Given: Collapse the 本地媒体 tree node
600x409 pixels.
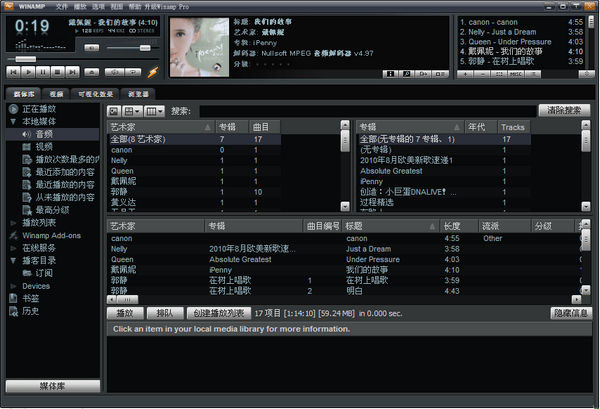Looking at the screenshot, I should pyautogui.click(x=13, y=122).
